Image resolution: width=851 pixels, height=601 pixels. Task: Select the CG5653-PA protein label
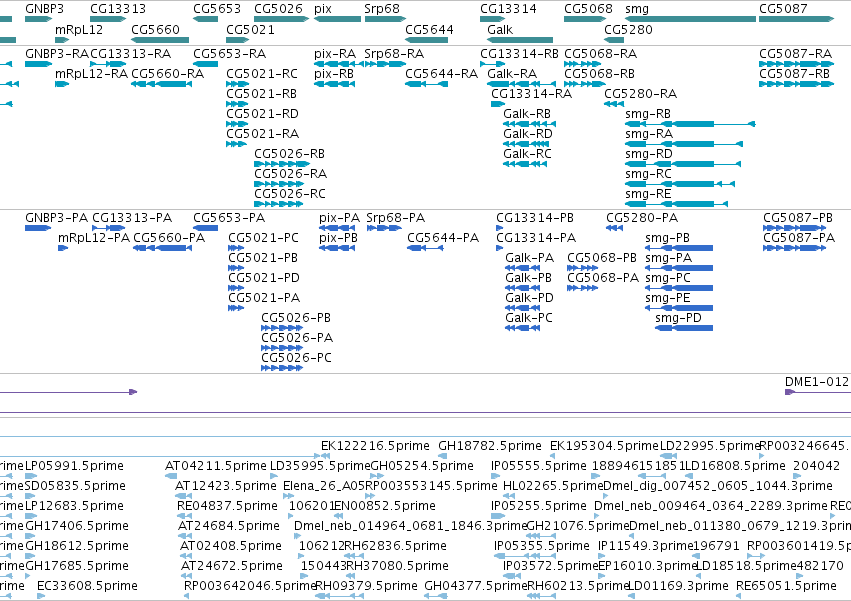229,218
